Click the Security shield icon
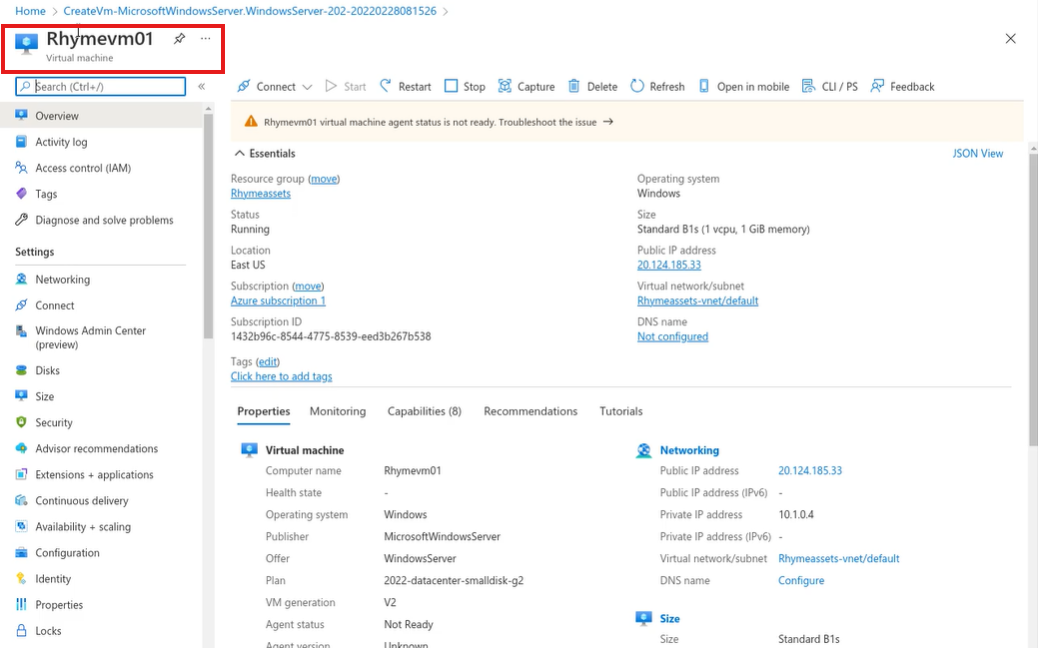The width and height of the screenshot is (1038, 648). [x=21, y=422]
